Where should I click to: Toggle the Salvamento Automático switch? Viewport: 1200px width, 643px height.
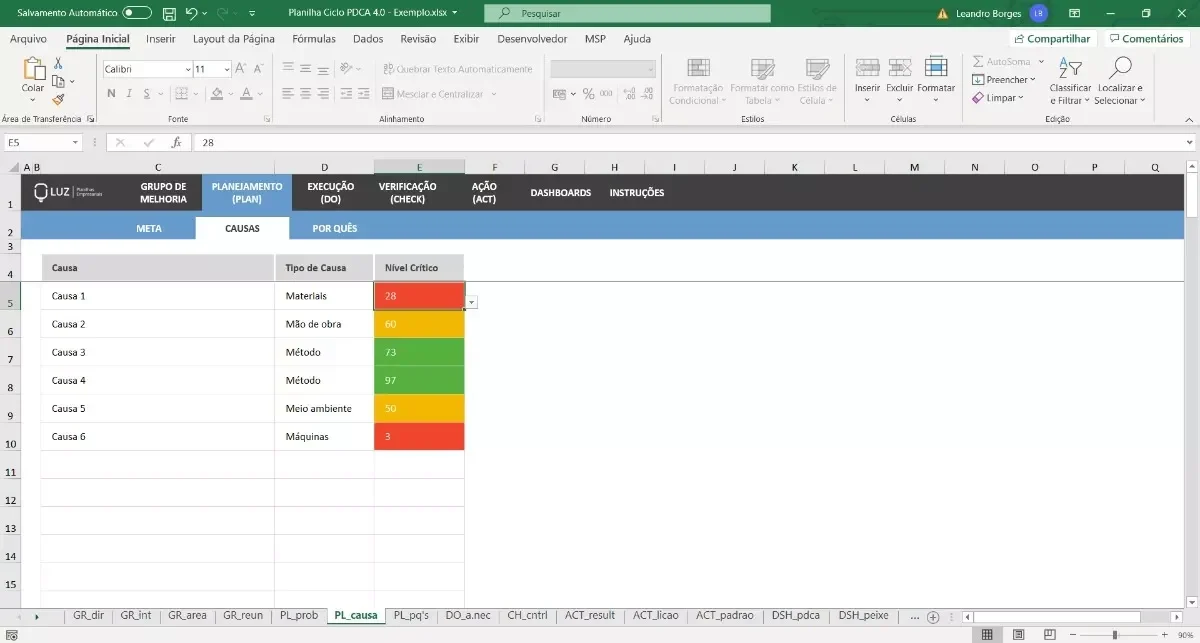137,13
